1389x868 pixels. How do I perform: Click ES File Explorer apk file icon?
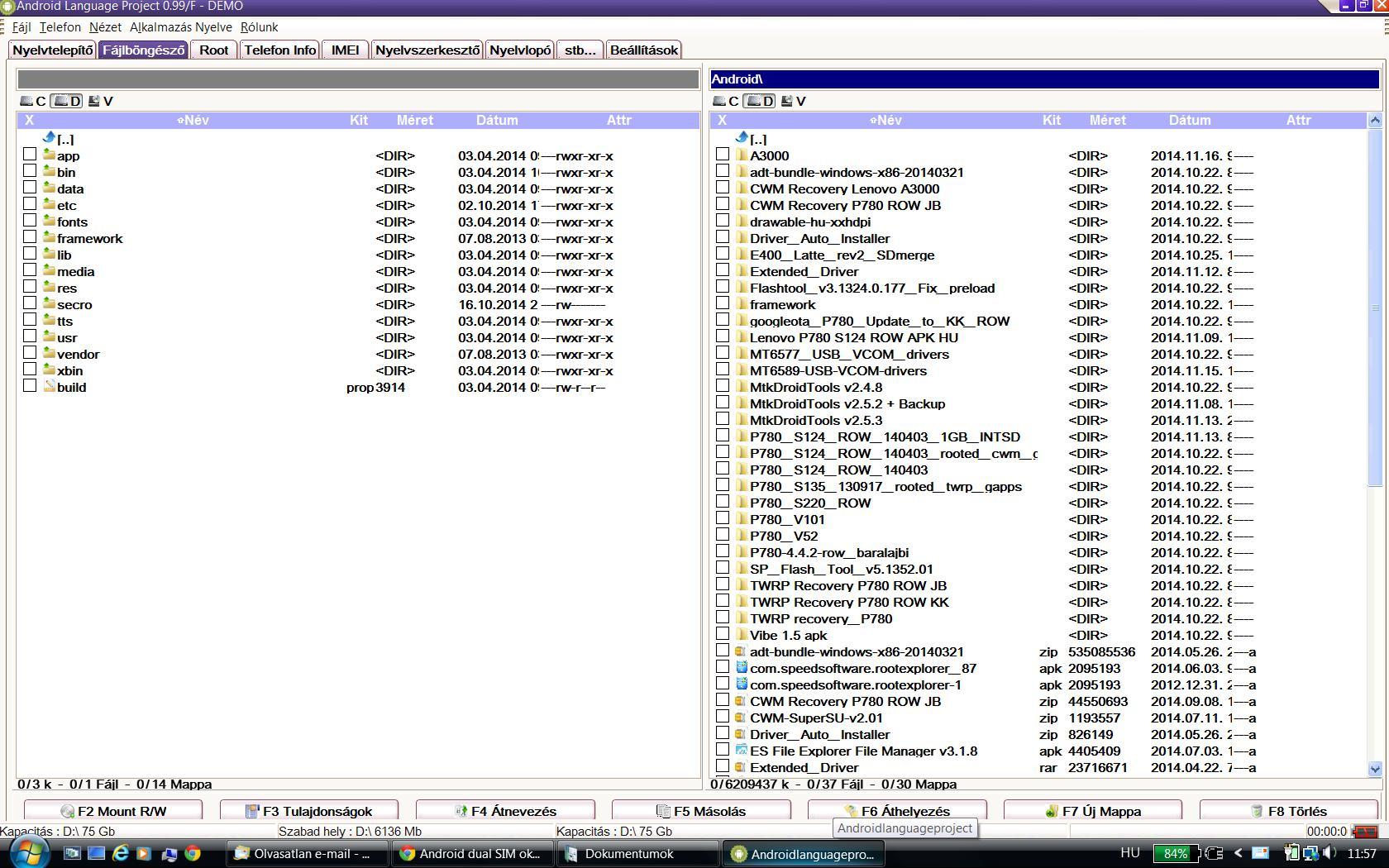pyautogui.click(x=742, y=750)
